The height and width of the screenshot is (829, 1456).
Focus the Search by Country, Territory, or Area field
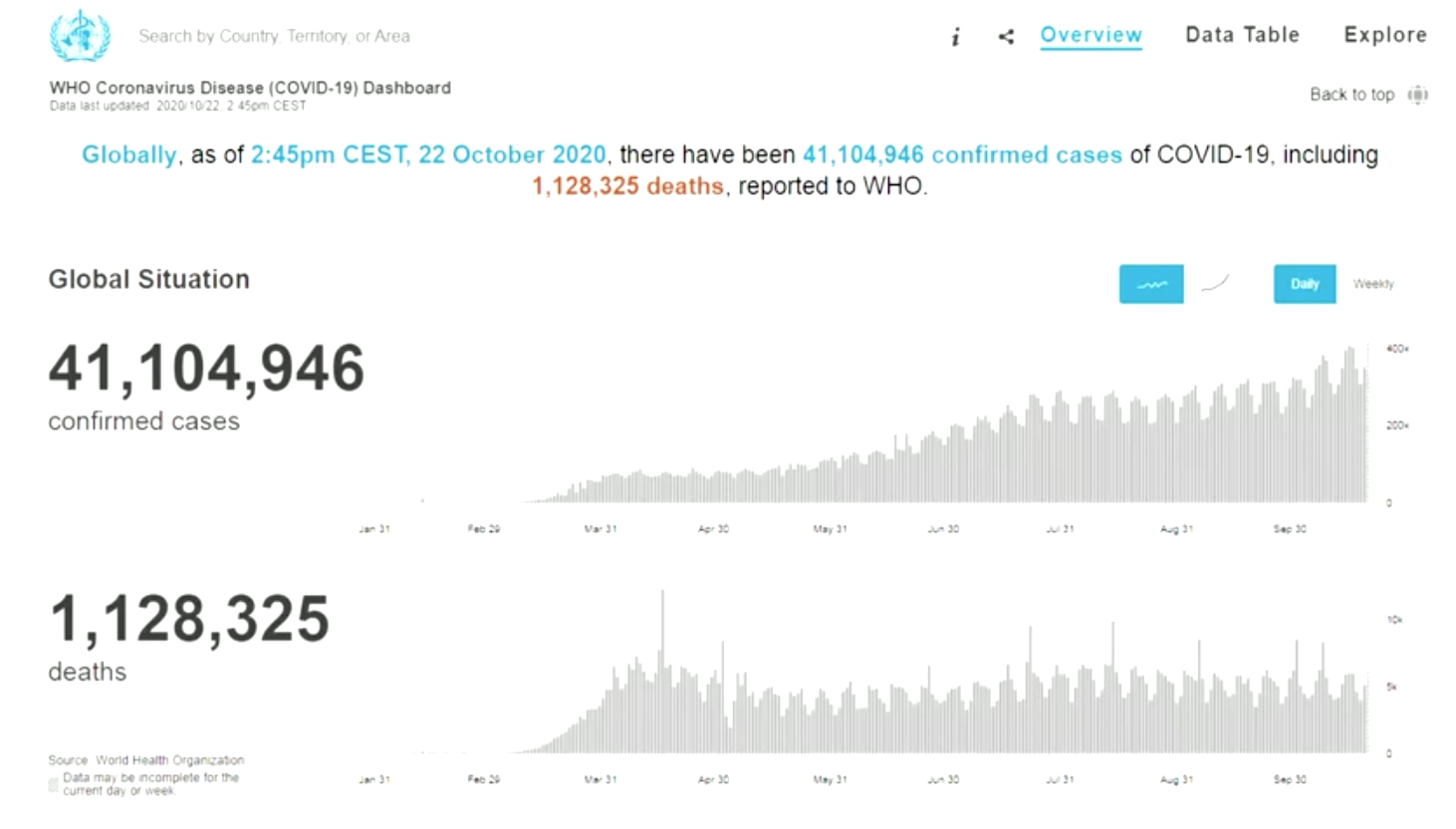click(274, 36)
